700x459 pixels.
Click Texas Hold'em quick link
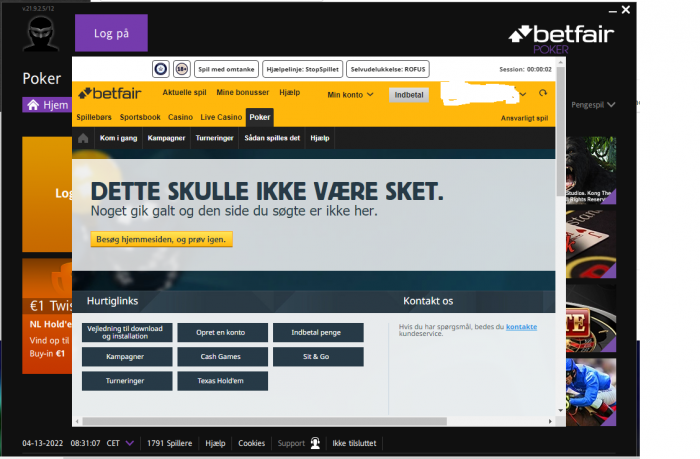coord(223,381)
